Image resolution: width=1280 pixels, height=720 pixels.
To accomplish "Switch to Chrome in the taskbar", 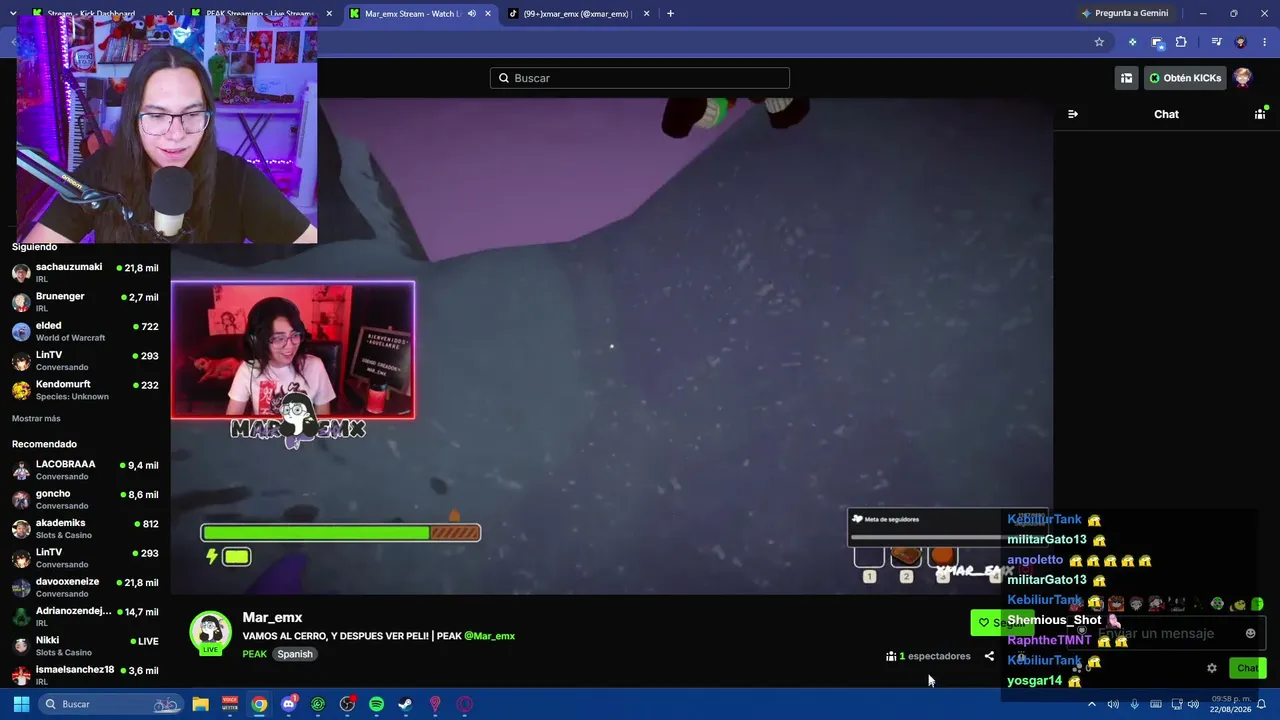I will pos(259,704).
